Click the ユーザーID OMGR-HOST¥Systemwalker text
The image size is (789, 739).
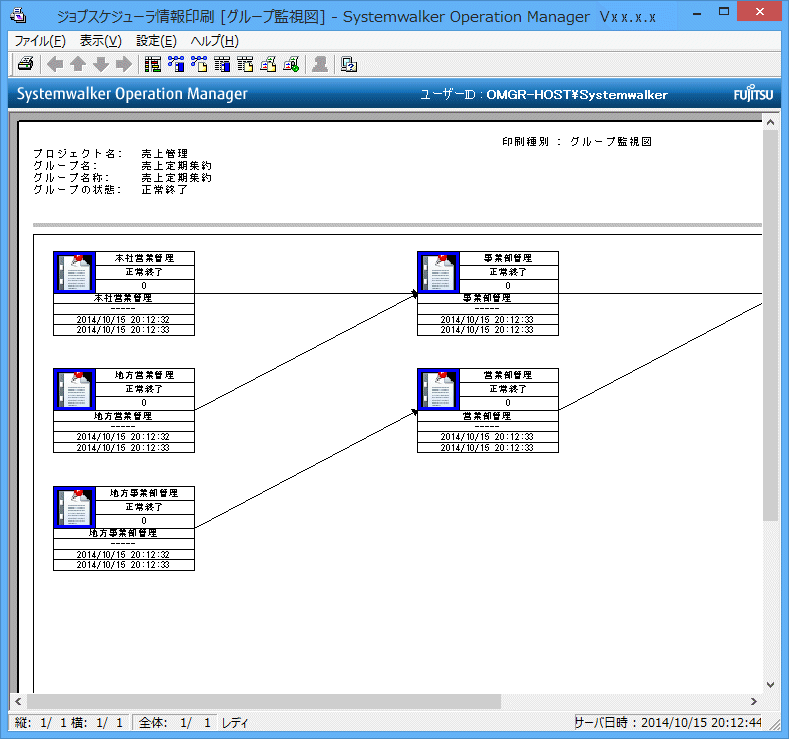(x=544, y=95)
